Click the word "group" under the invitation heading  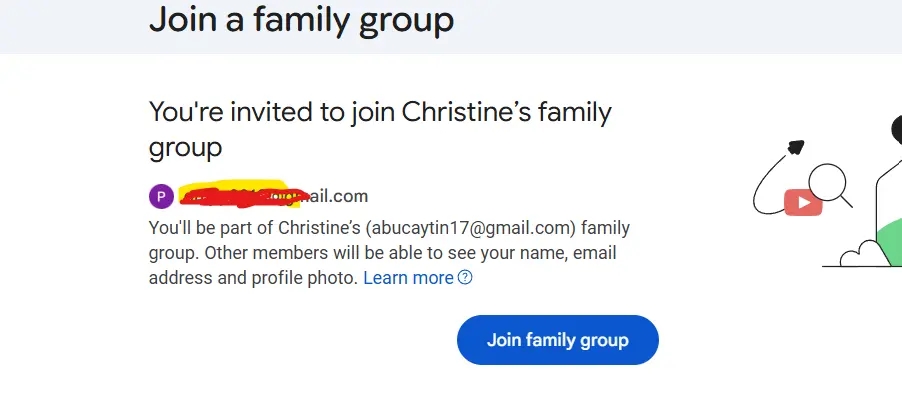pyautogui.click(x=185, y=148)
